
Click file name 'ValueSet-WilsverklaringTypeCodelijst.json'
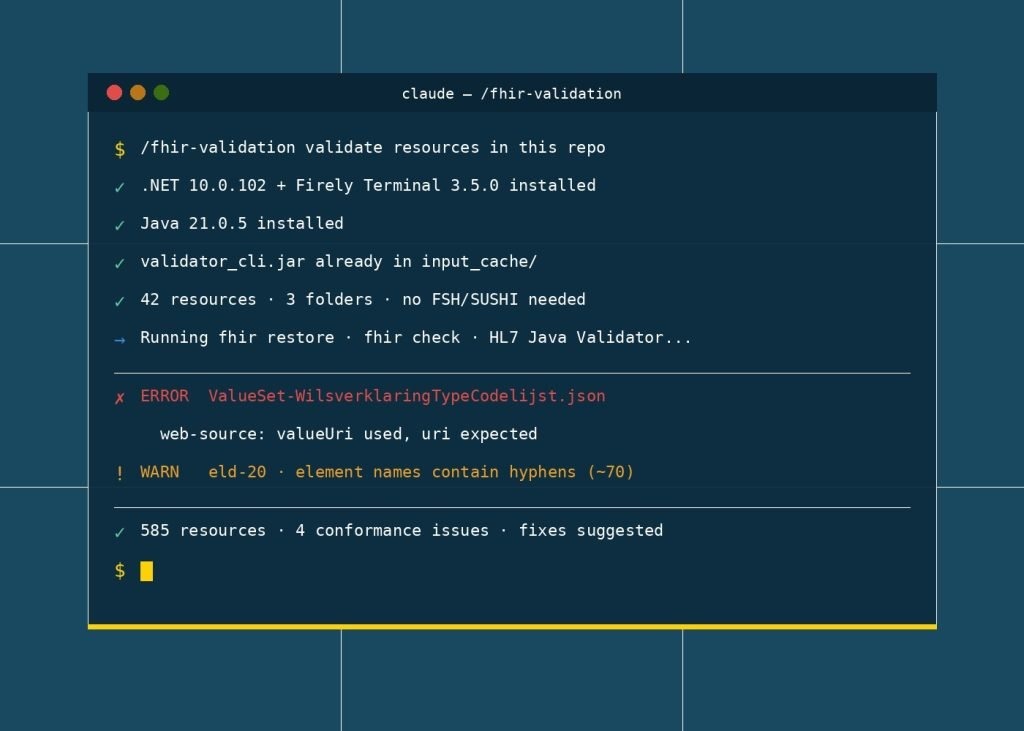click(x=407, y=397)
